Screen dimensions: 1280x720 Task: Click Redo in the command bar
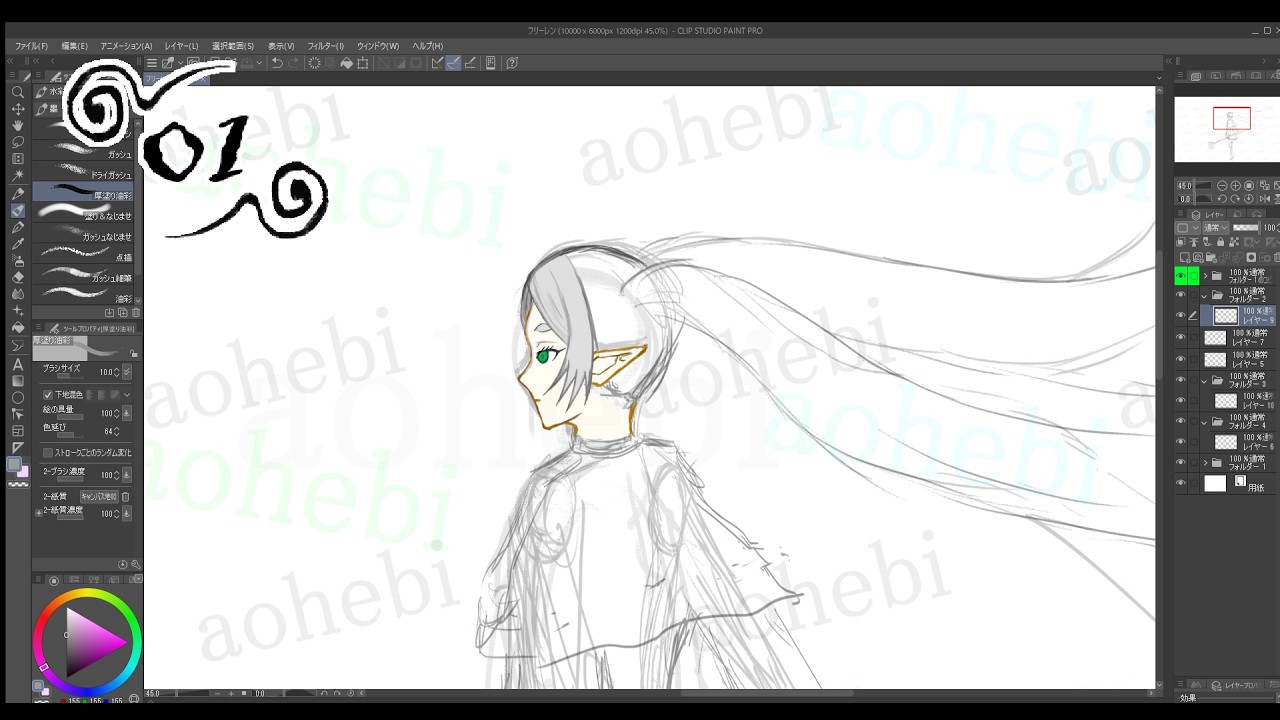[294, 63]
